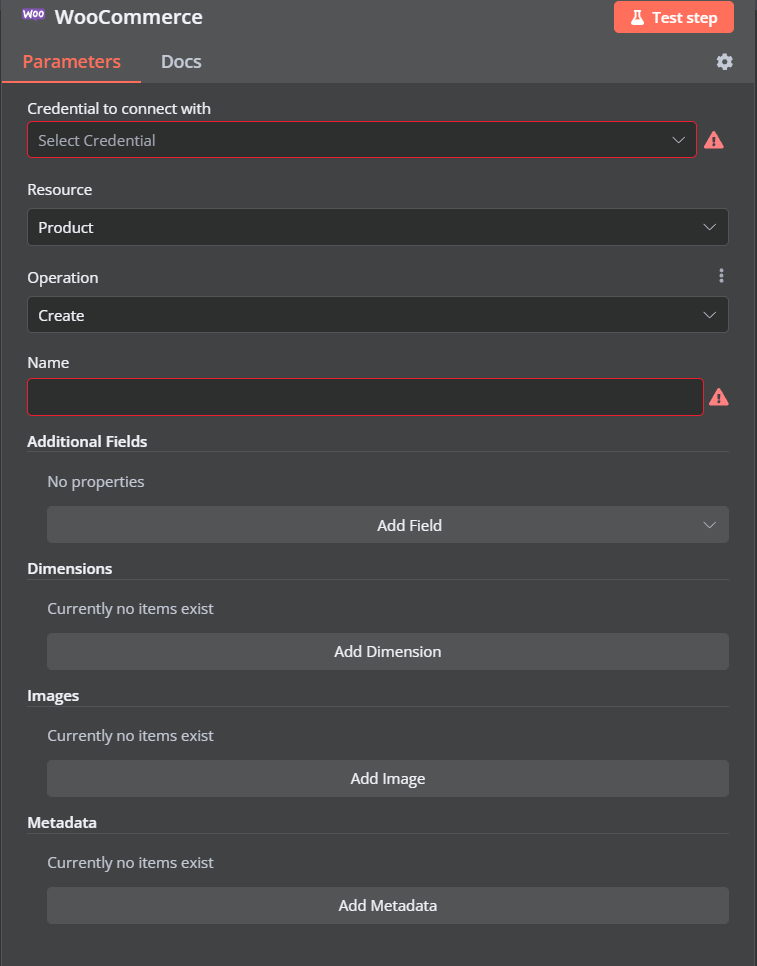This screenshot has width=757, height=966.
Task: Click the Name field warning triangle
Action: pyautogui.click(x=719, y=397)
